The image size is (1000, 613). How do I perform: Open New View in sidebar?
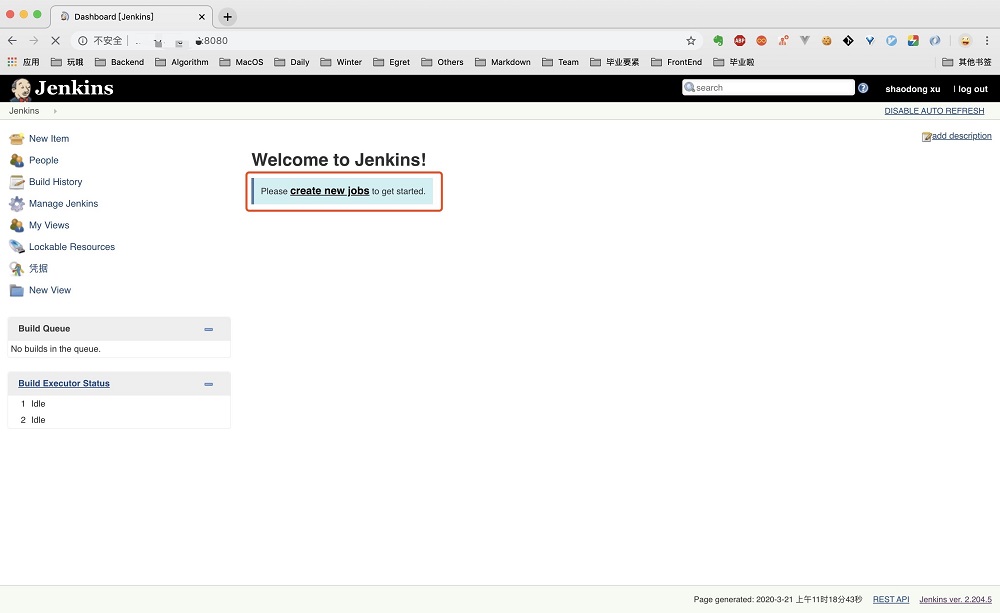tap(50, 290)
